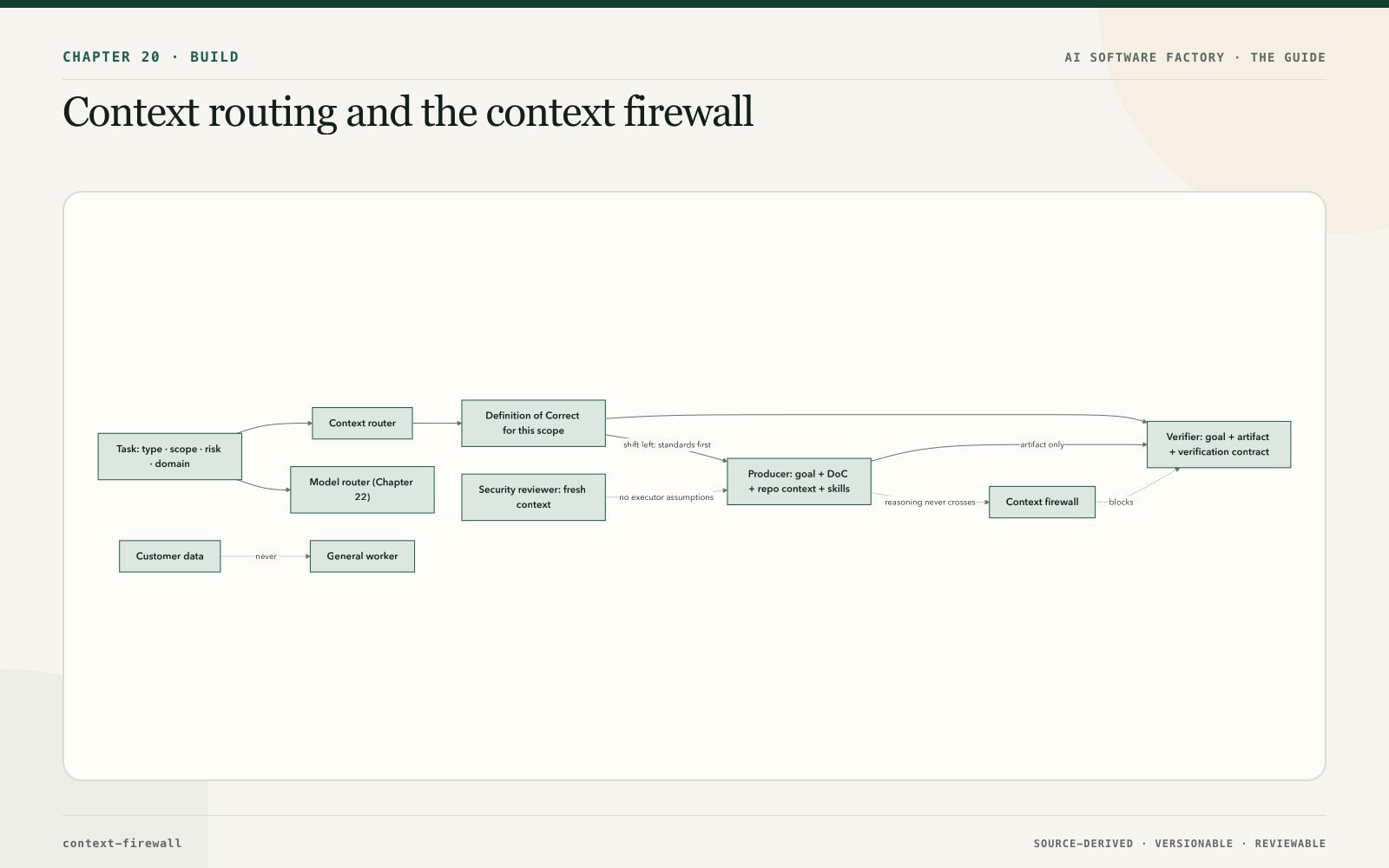This screenshot has width=1389, height=868.
Task: Click the 'shift left: standards first' edge label
Action: pos(667,444)
